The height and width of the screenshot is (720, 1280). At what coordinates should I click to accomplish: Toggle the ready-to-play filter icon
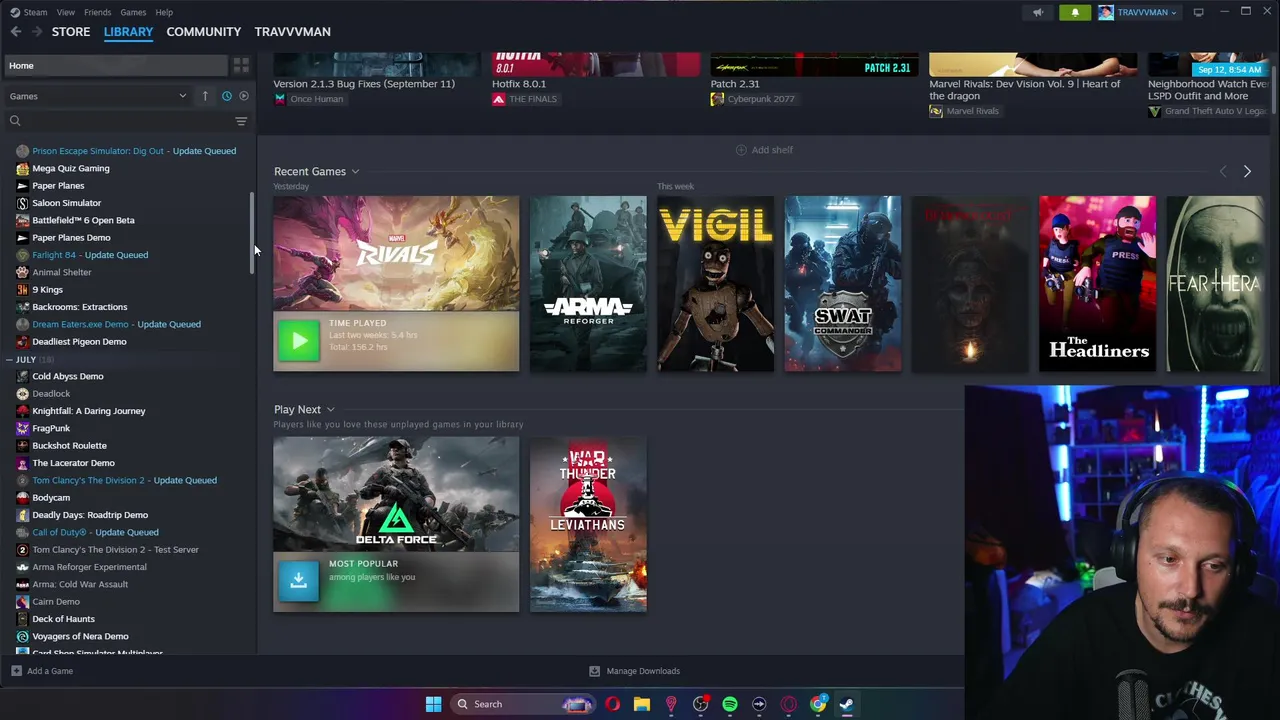pyautogui.click(x=244, y=96)
